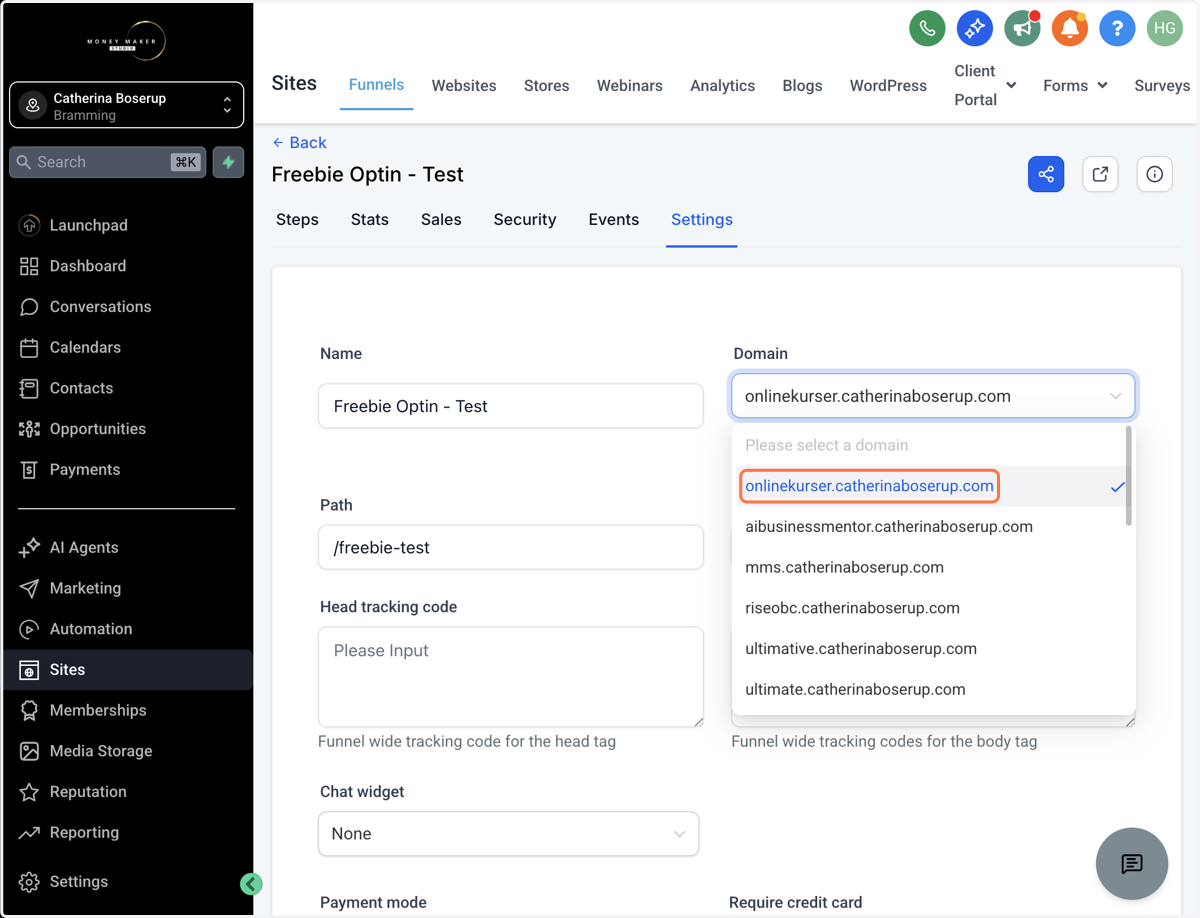
Task: Switch to Stores tab
Action: coord(546,86)
